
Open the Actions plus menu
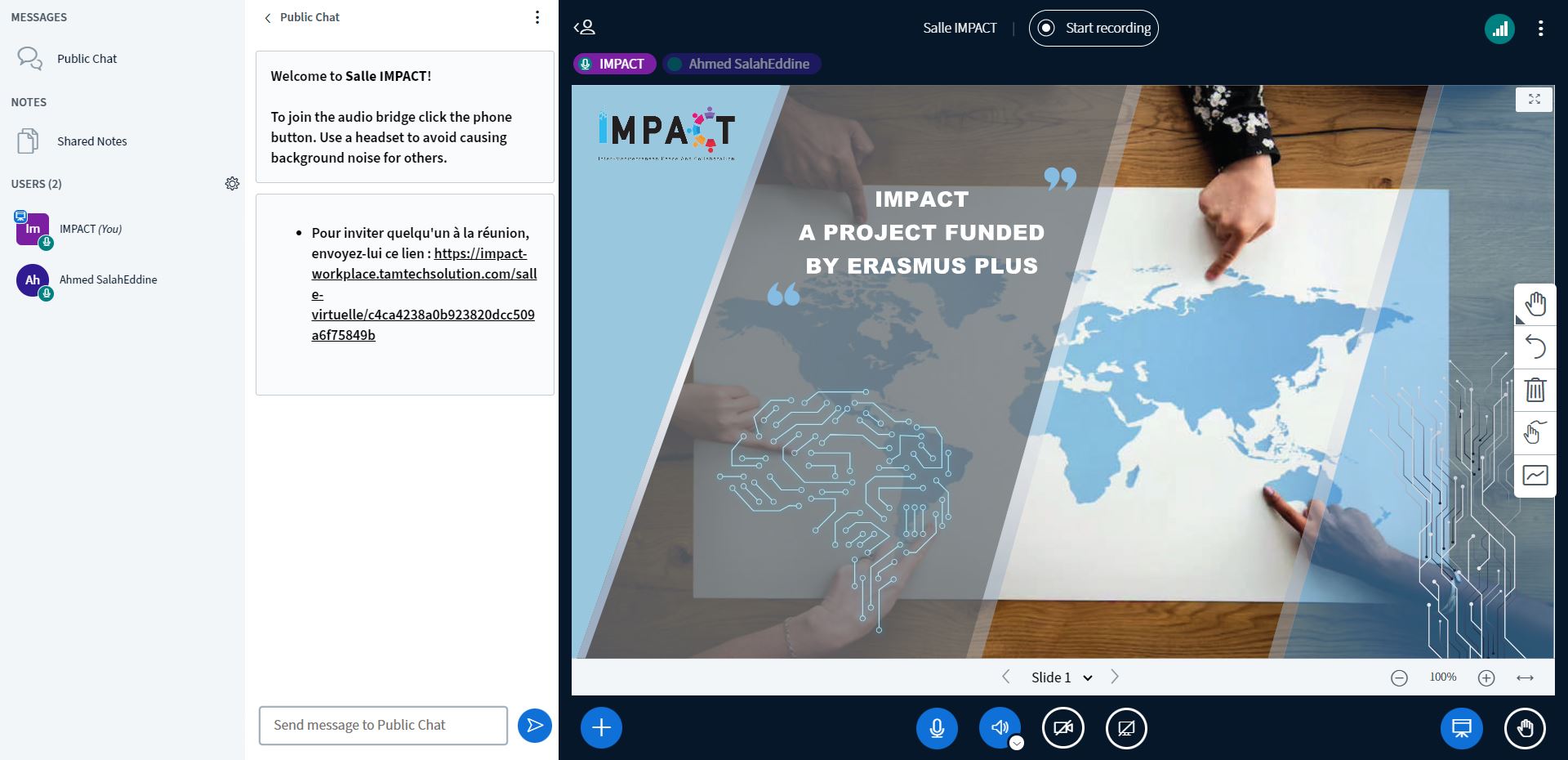pos(601,727)
